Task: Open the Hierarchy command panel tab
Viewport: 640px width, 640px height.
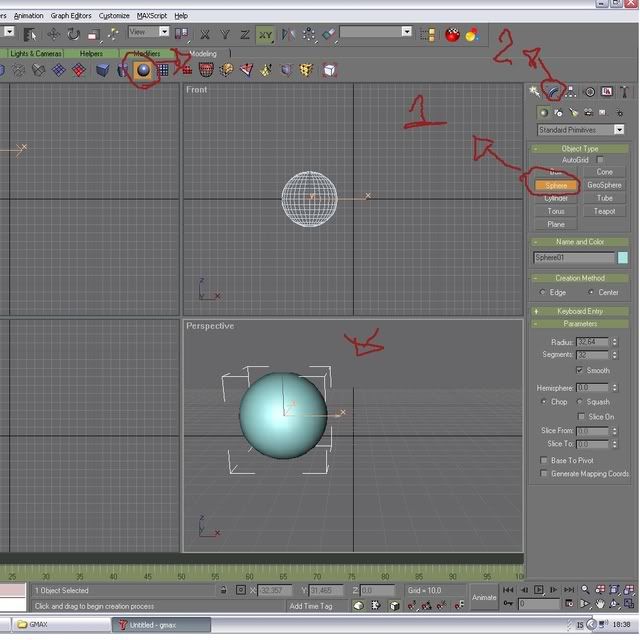Action: point(570,92)
